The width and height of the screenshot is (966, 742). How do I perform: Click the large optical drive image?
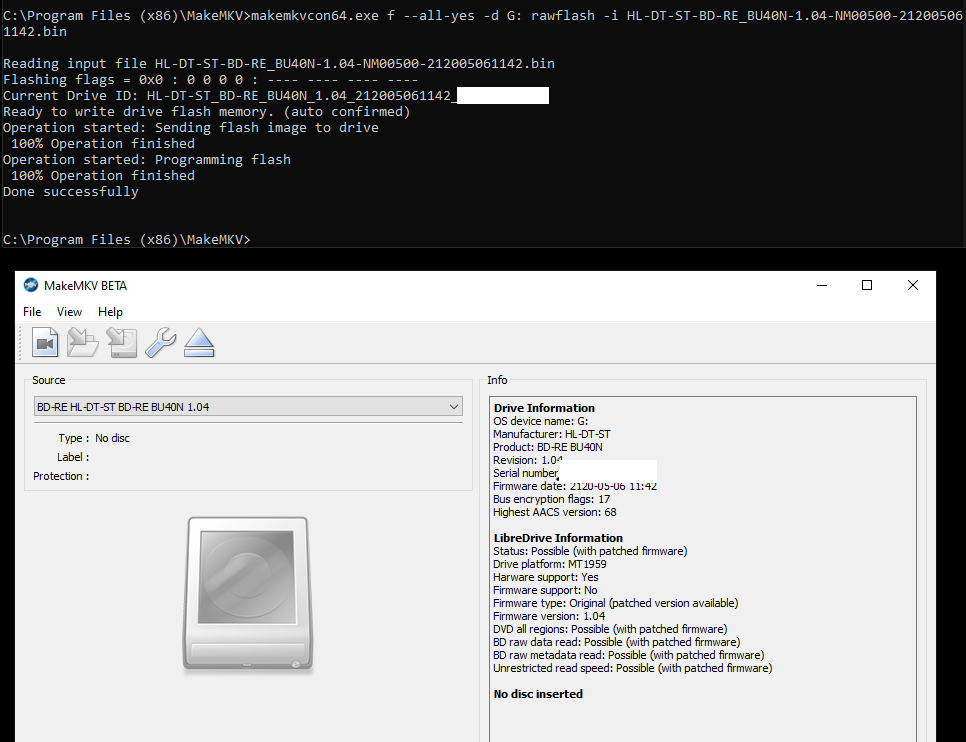point(248,594)
